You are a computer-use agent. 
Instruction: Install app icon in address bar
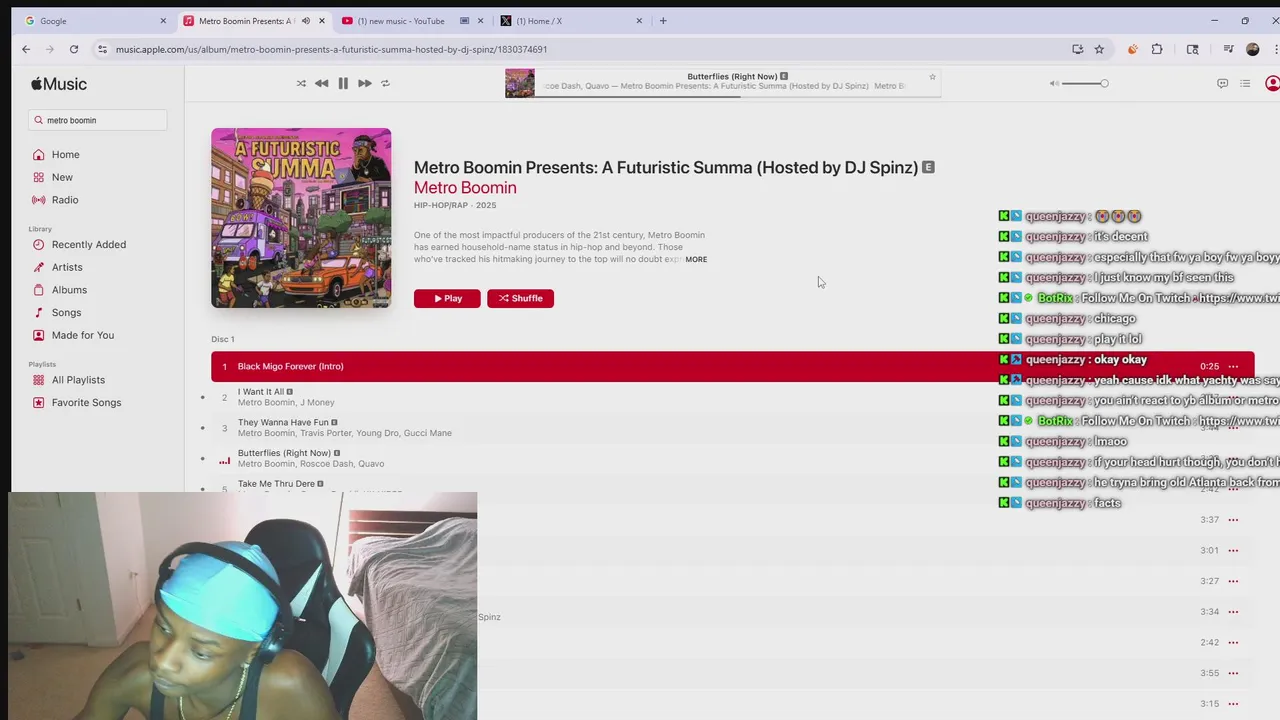(x=1077, y=49)
